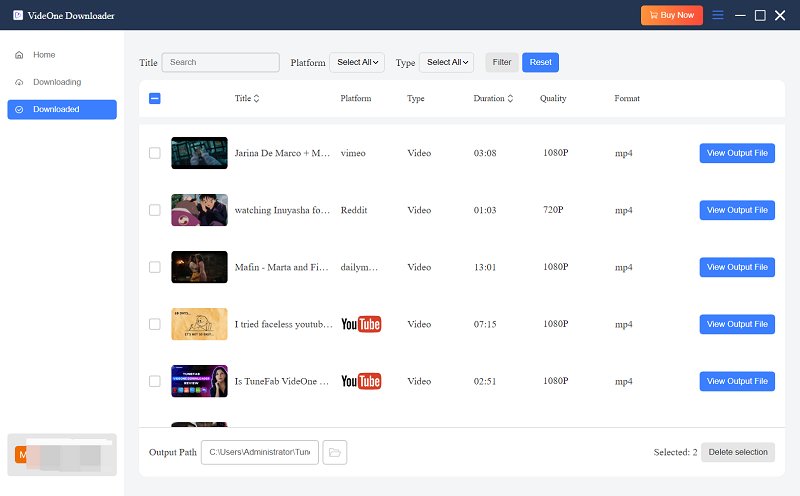Expand the Type Select All dropdown
Viewport: 800px width, 496px height.
[446, 62]
